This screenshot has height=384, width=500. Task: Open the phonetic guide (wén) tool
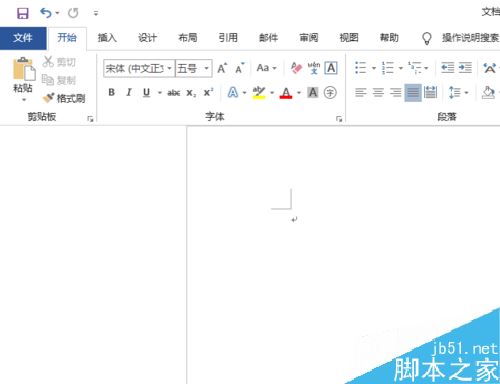[313, 68]
